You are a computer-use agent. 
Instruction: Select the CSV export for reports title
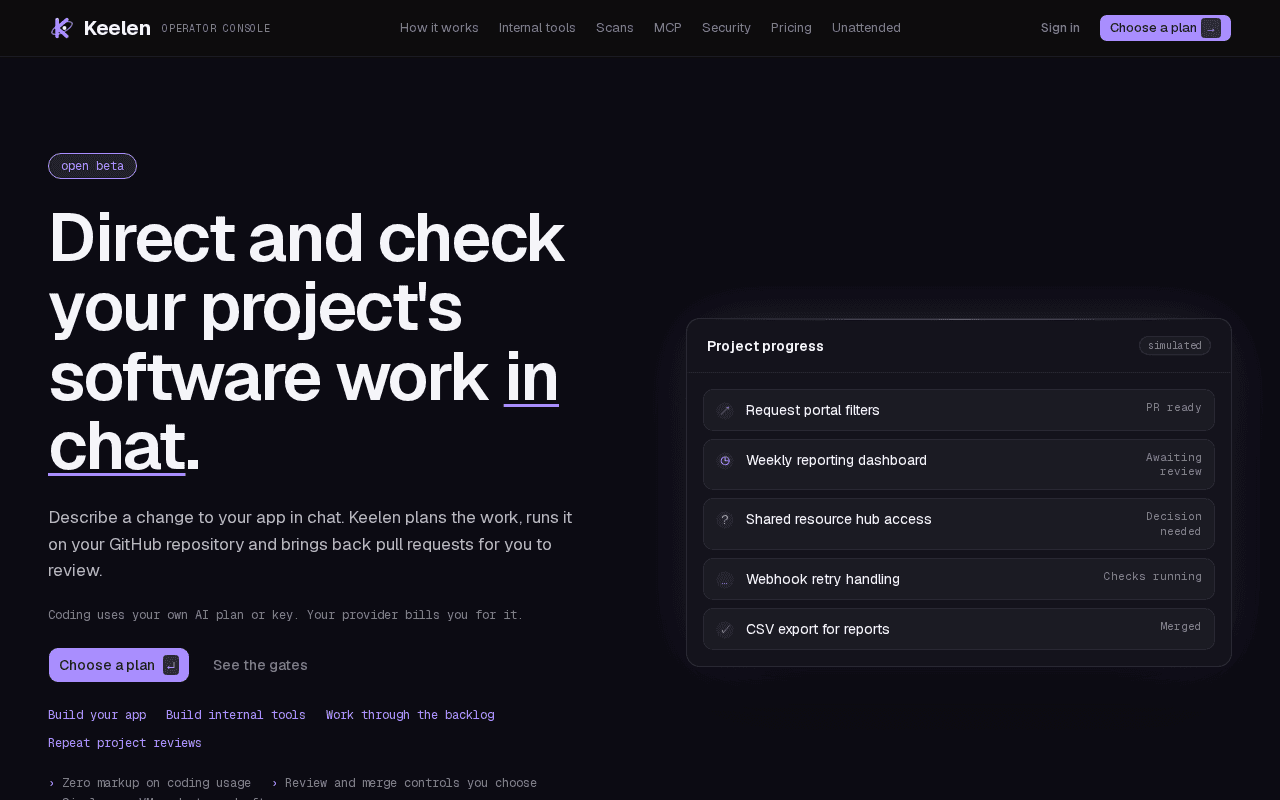[818, 629]
